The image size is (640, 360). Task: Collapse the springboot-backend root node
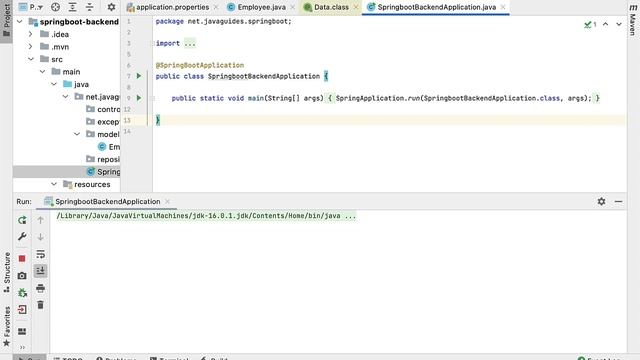(20, 22)
